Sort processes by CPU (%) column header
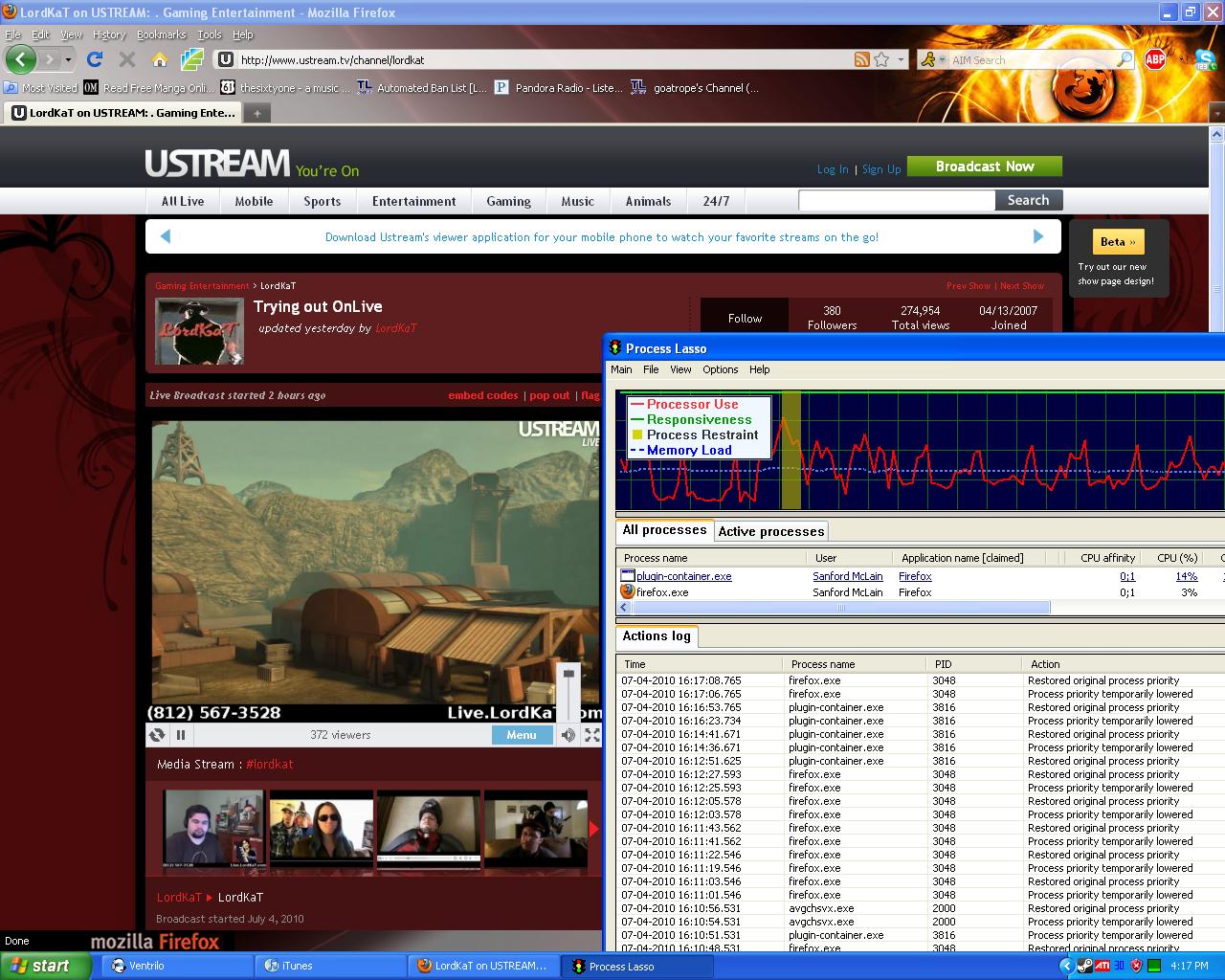 pyautogui.click(x=1177, y=558)
